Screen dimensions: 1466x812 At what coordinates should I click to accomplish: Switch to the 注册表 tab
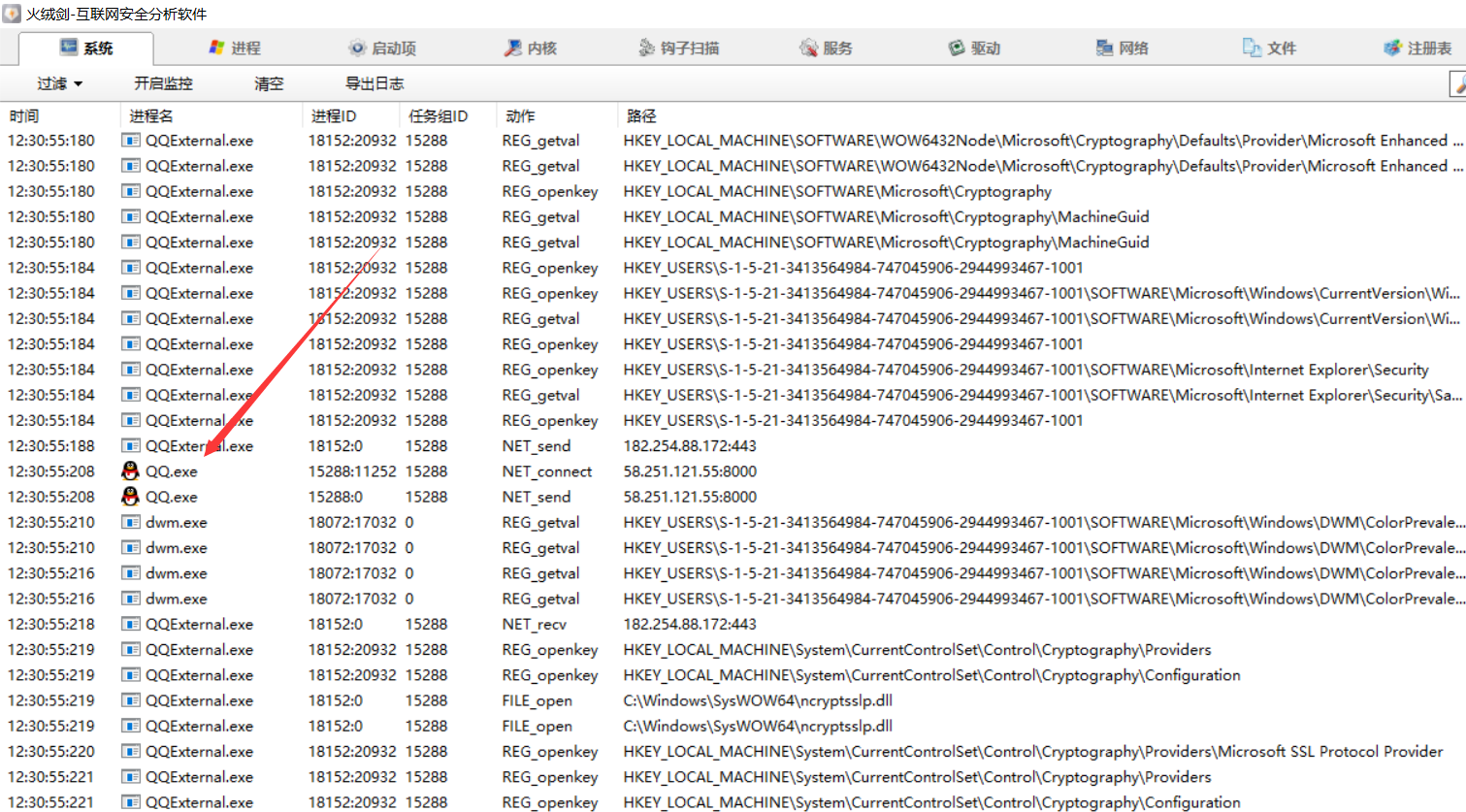[1417, 48]
